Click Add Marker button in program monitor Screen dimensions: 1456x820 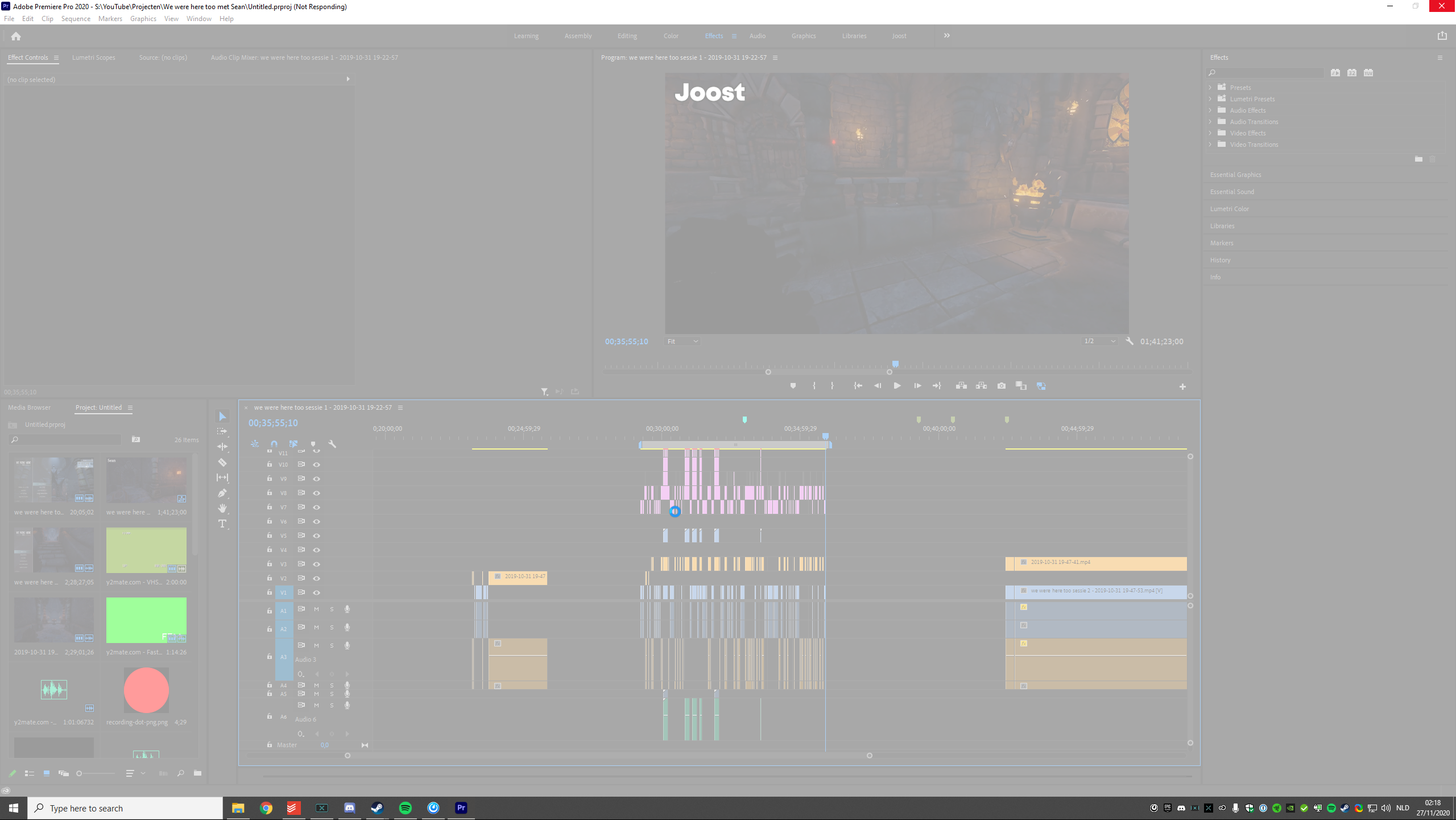click(793, 386)
